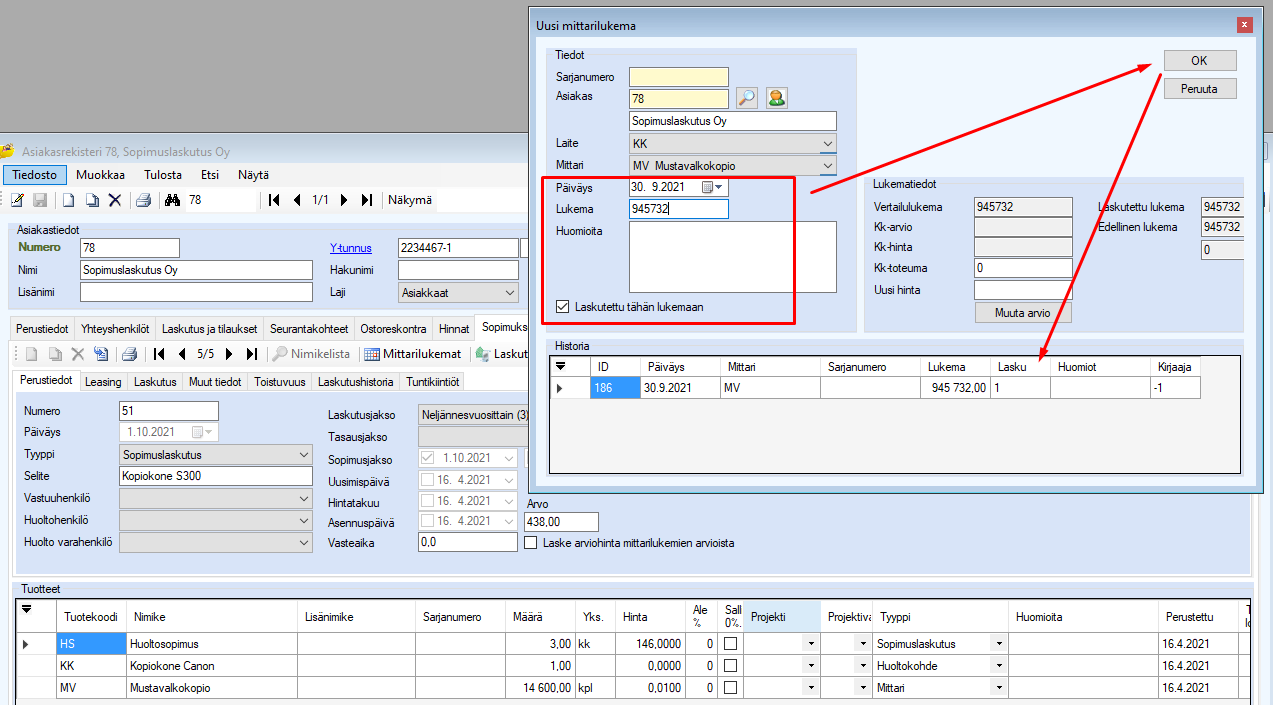Toggle Sopimusjakso date checkbox

pos(428,458)
